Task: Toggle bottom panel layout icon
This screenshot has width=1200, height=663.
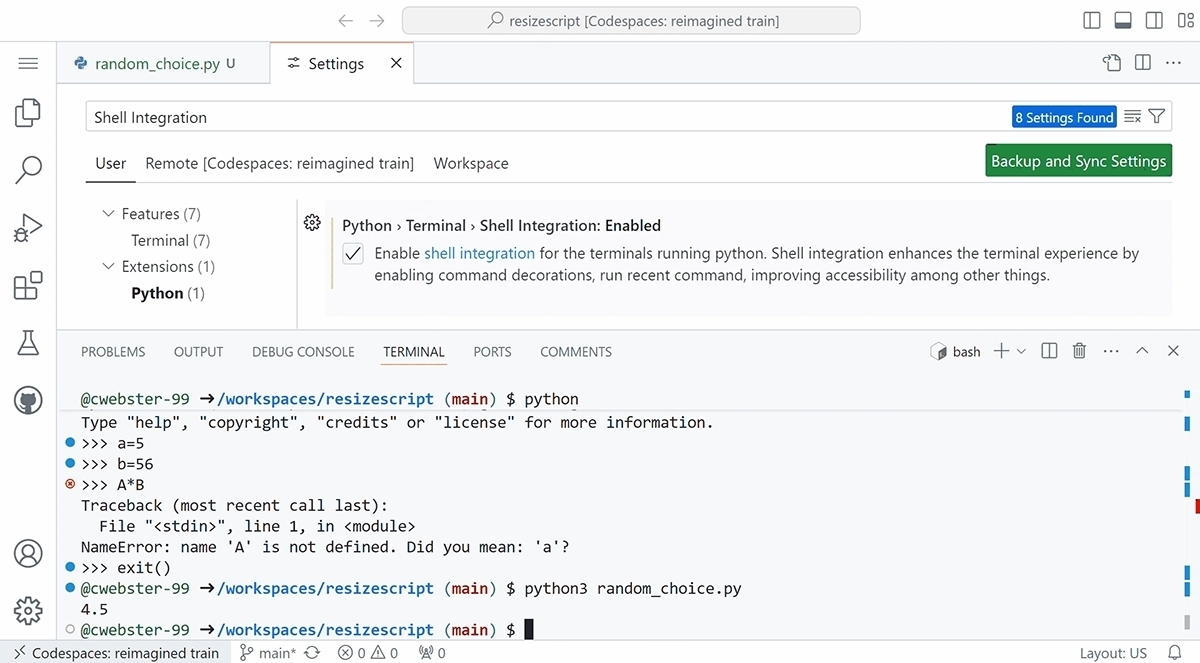Action: [x=1123, y=20]
